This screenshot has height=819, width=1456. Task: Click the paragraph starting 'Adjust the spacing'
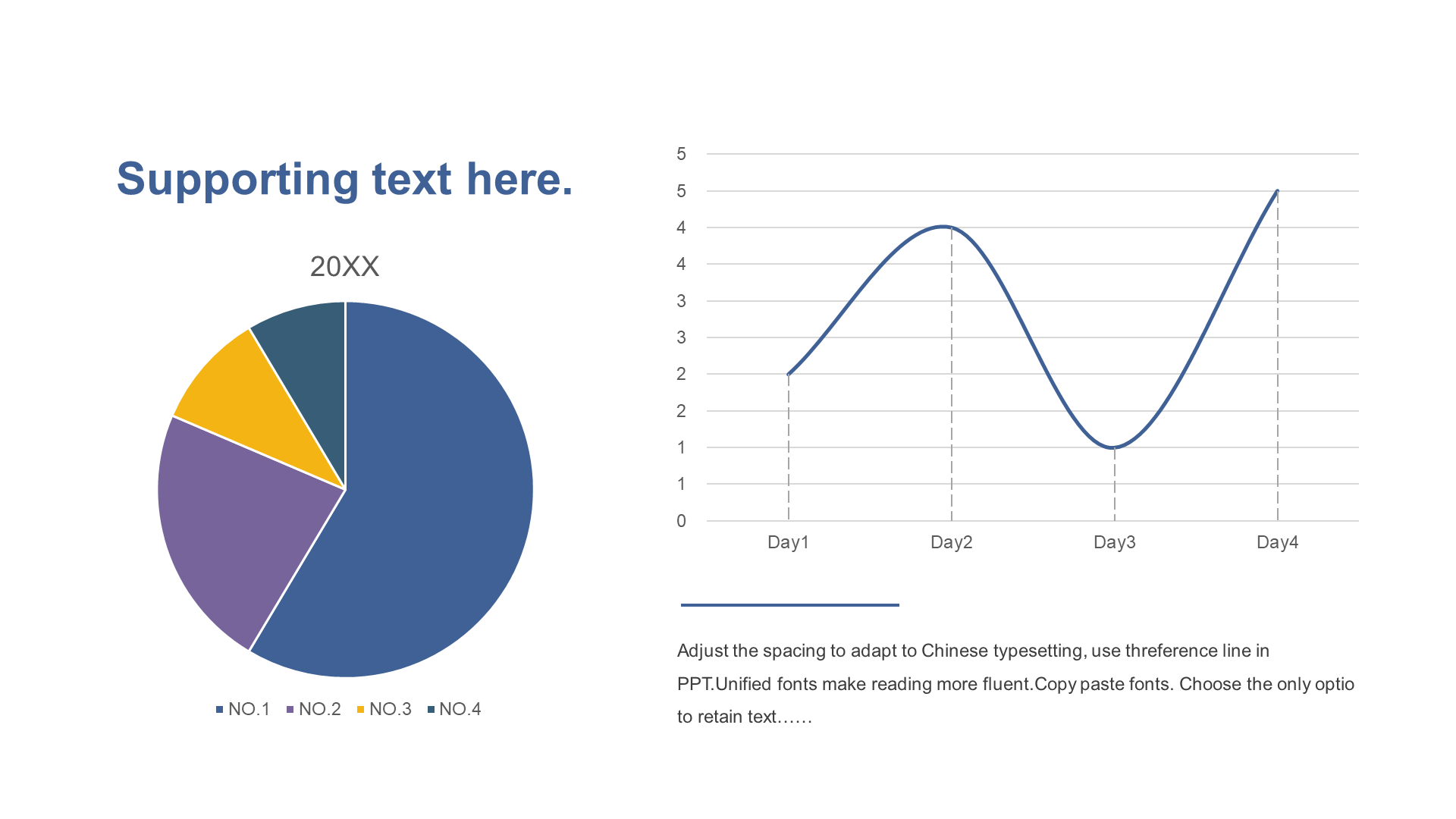(1015, 684)
